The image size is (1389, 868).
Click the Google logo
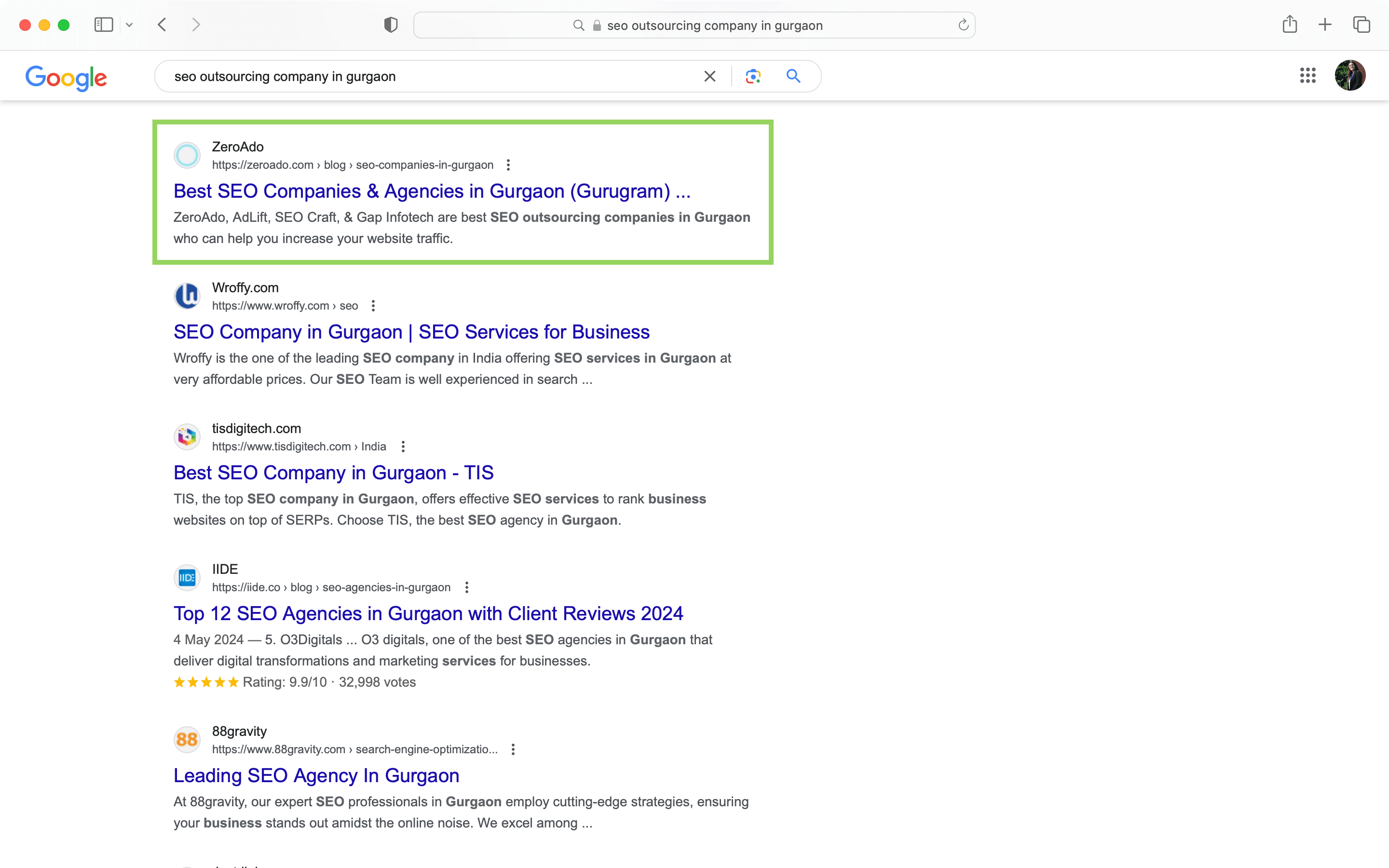(66, 78)
